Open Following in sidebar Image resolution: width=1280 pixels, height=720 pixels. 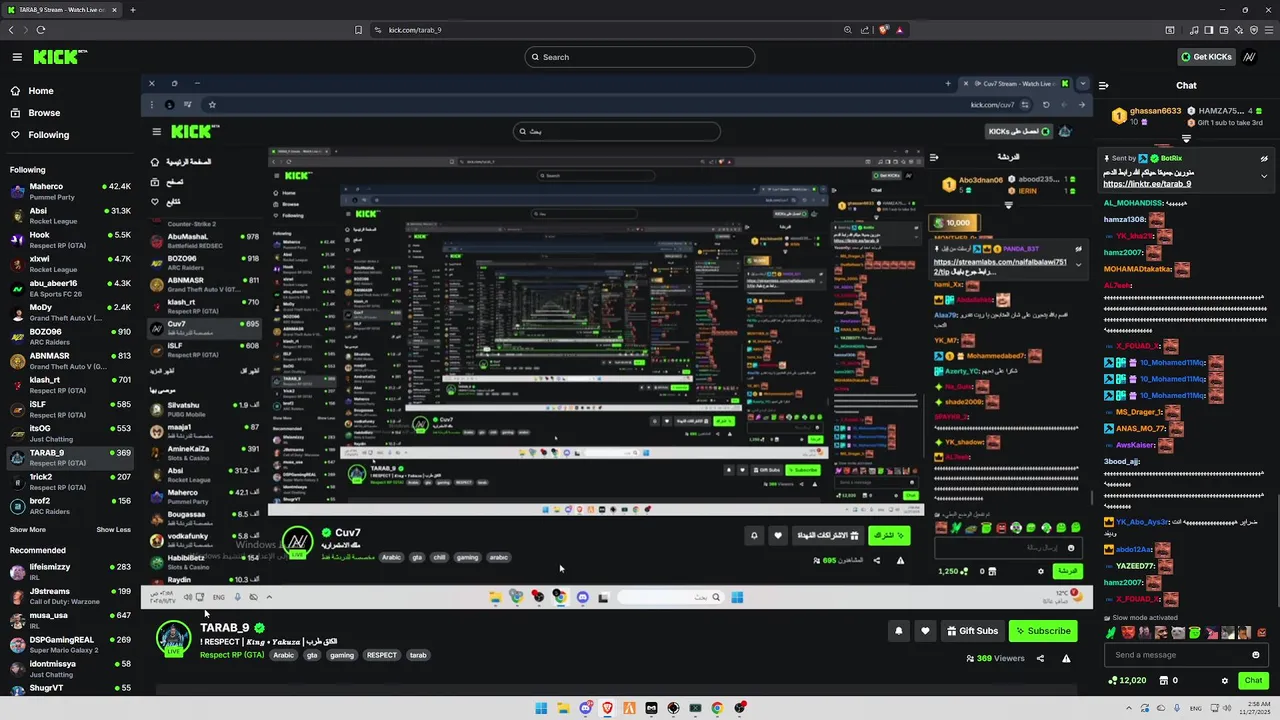(x=48, y=135)
